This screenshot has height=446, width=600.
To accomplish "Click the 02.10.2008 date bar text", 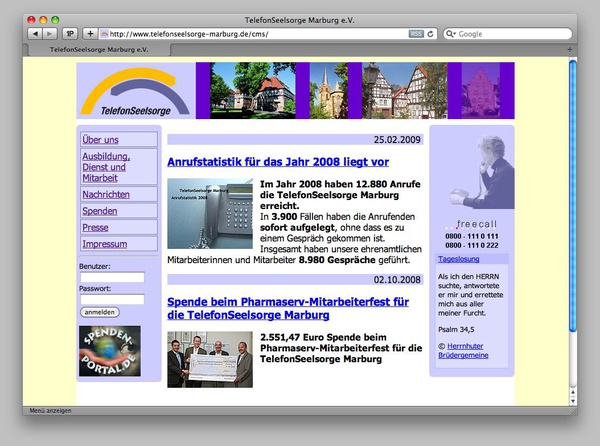I will click(397, 280).
